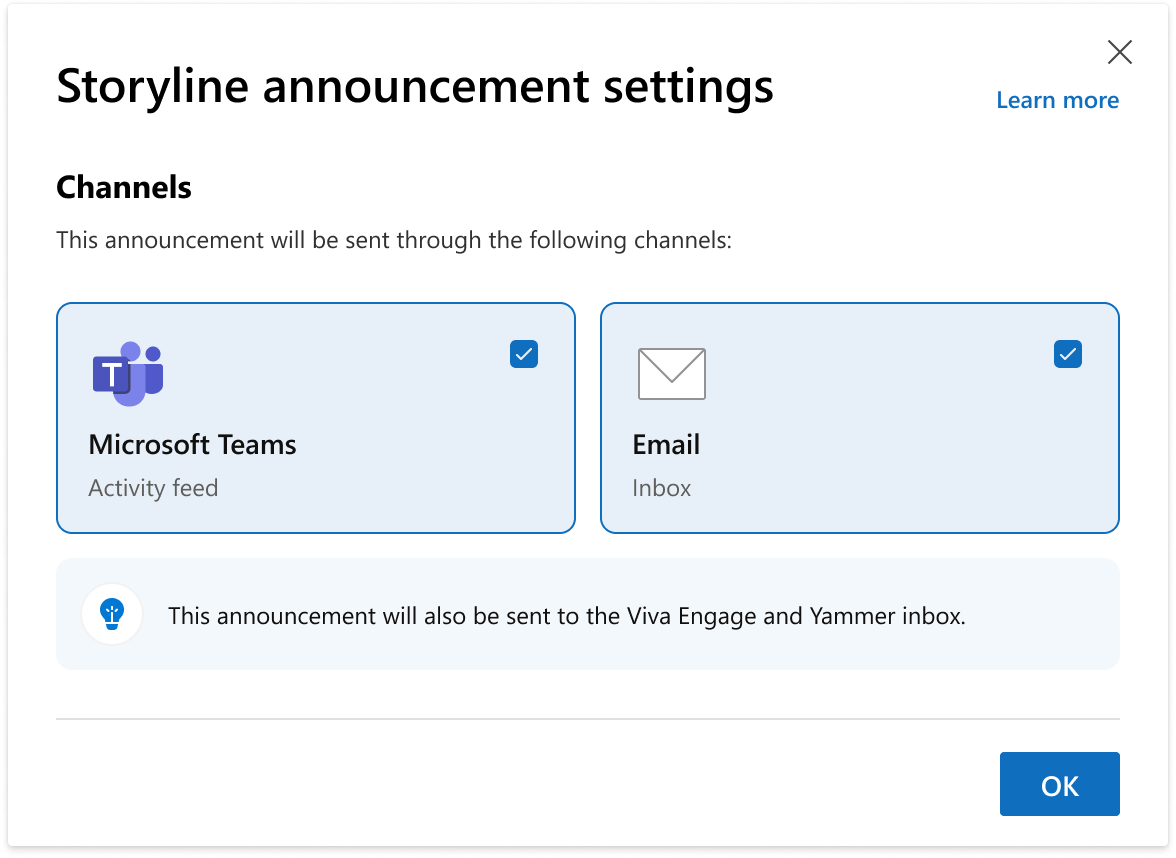Click the Storyline announcement settings title
The image size is (1176, 858).
[x=415, y=87]
